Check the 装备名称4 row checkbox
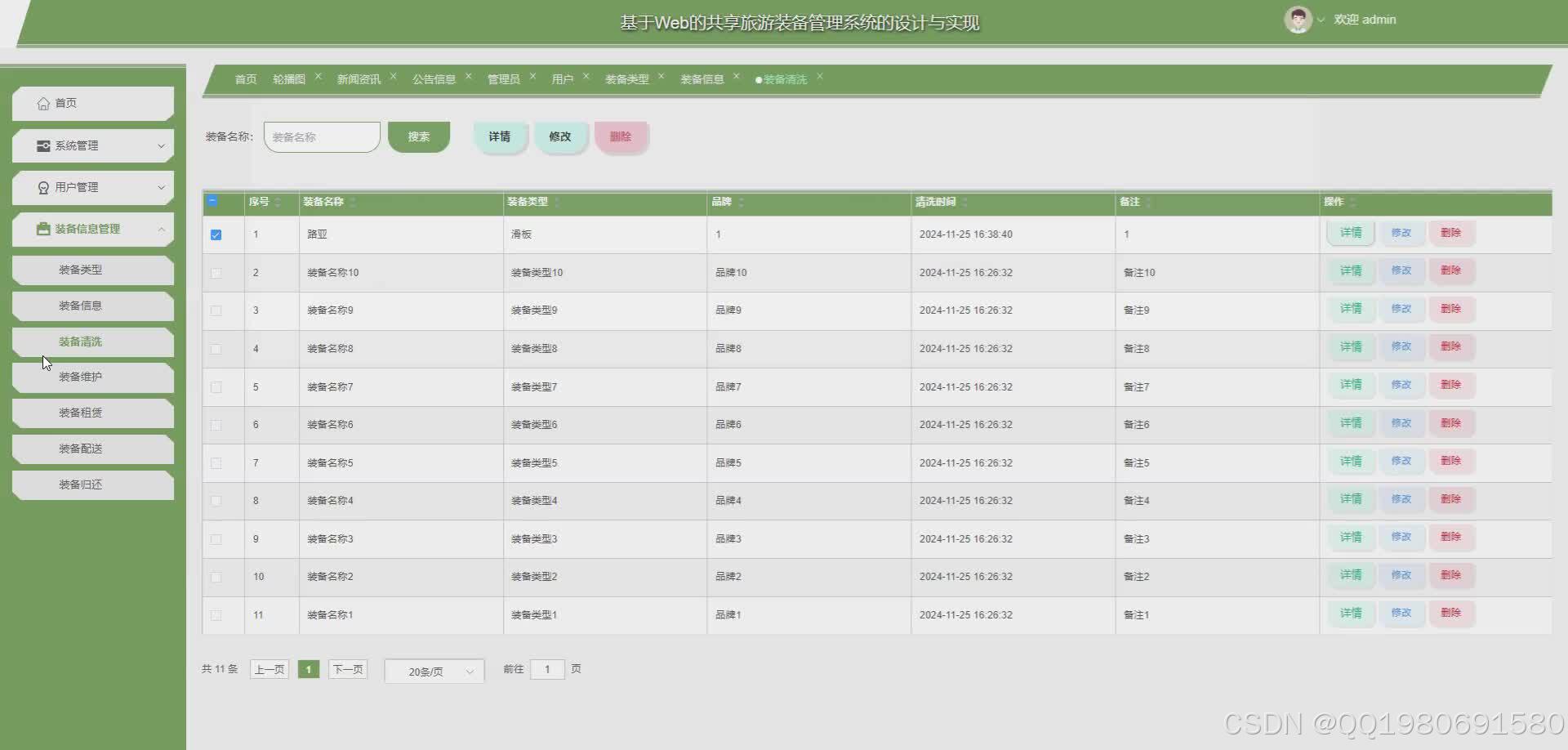This screenshot has height=750, width=1568. coord(216,501)
